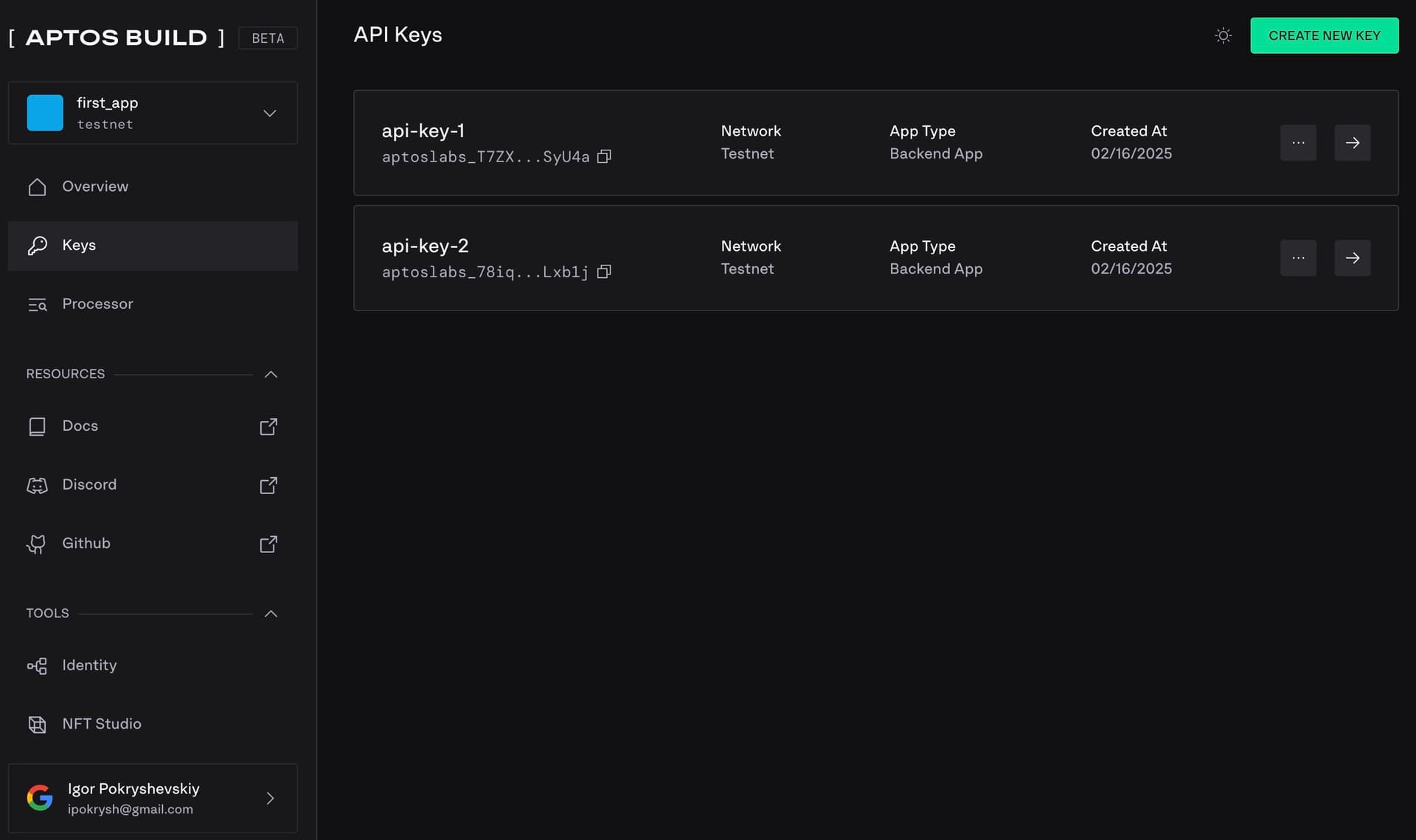Click the NFT Studio cube icon
The image size is (1416, 840).
click(x=37, y=725)
